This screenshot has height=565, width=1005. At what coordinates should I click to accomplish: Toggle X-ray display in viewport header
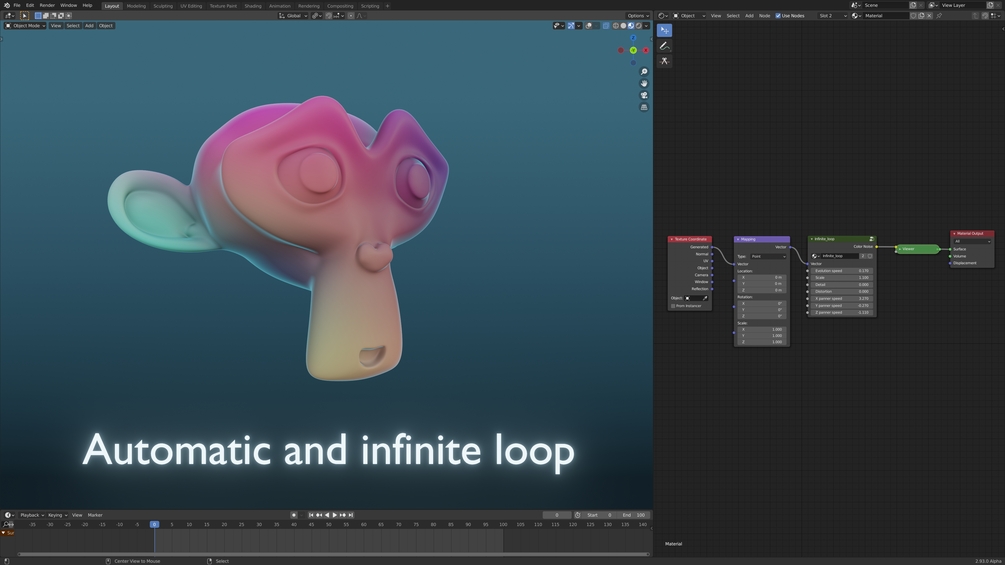[606, 26]
